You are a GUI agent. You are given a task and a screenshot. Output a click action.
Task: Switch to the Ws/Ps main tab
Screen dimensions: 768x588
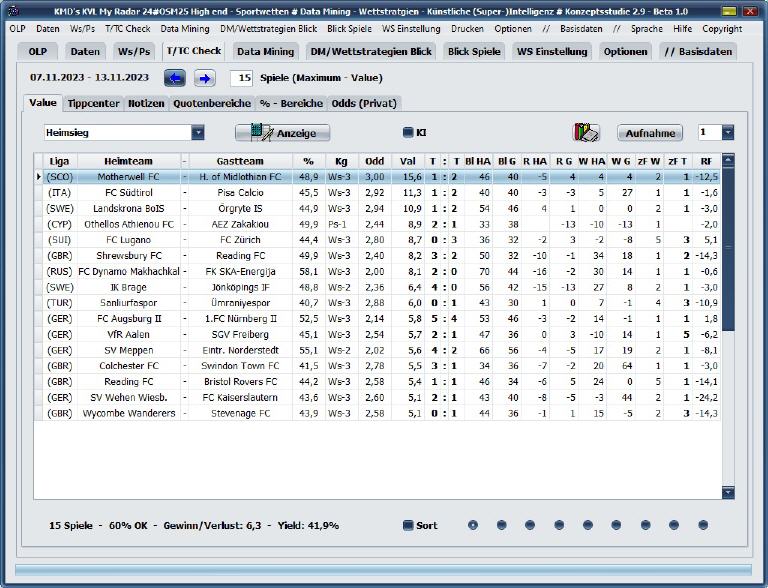tap(134, 51)
